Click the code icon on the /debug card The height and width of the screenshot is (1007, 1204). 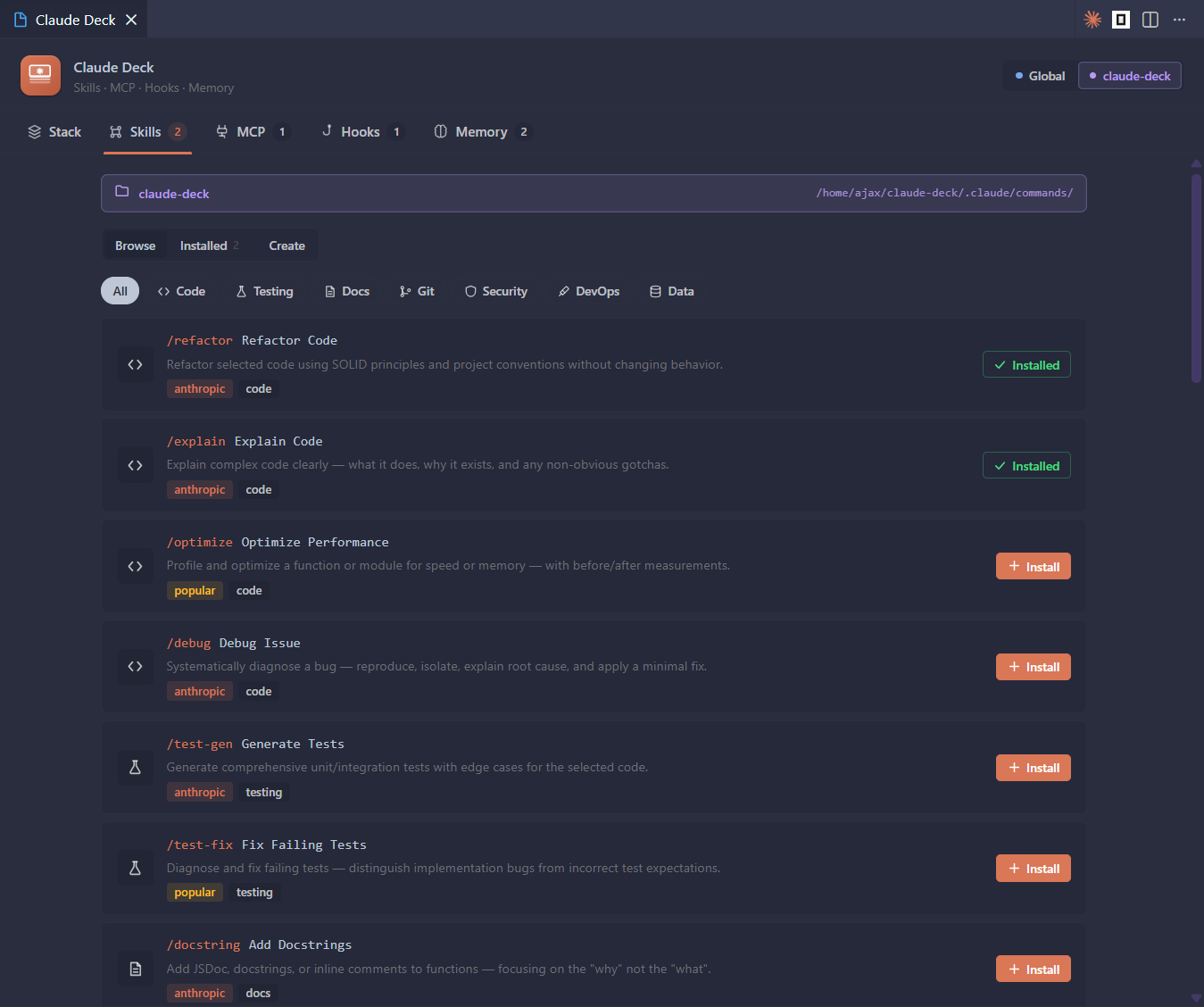(x=135, y=667)
